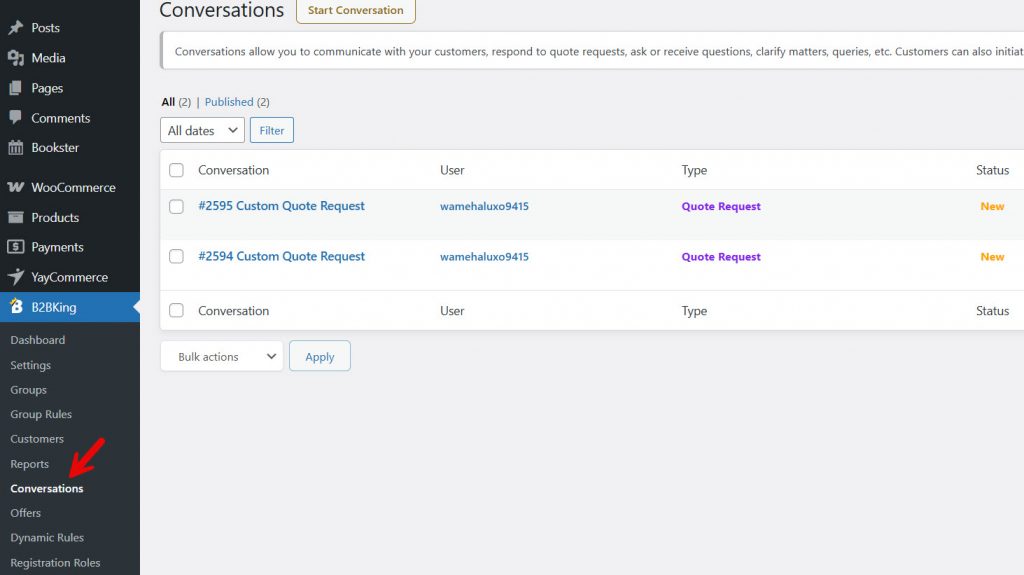The image size is (1024, 575).
Task: Open B2BKing Reports page
Action: click(29, 464)
